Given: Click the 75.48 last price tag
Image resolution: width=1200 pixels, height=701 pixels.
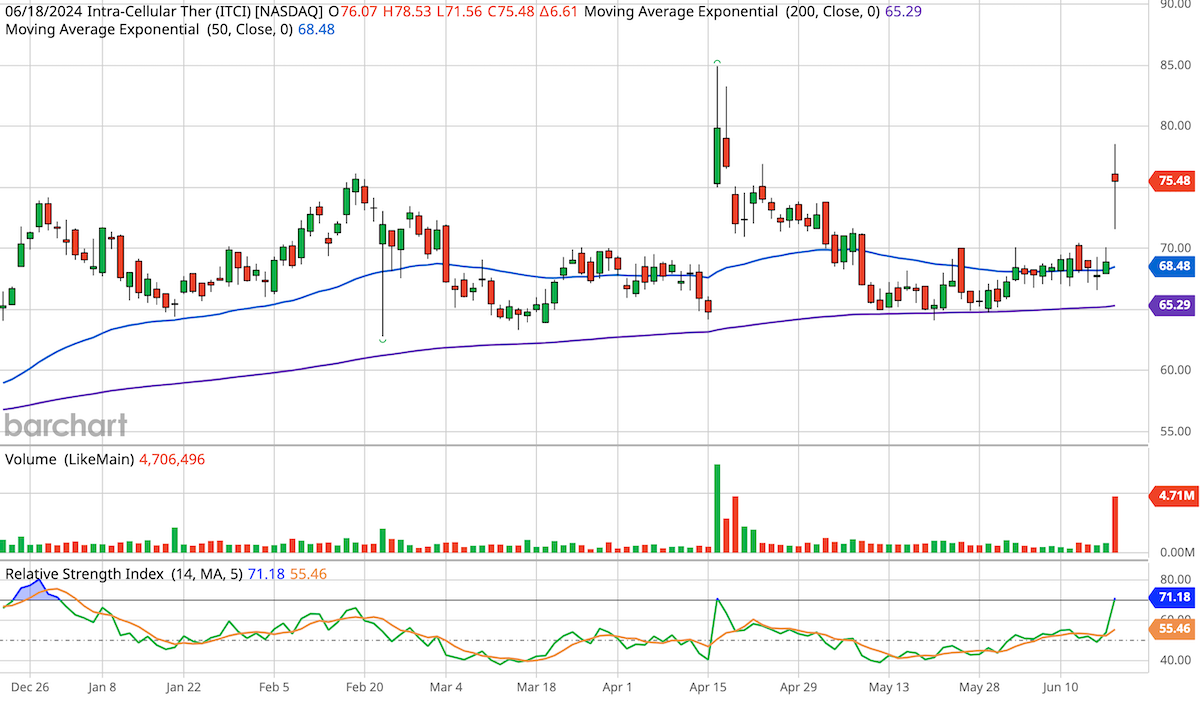Looking at the screenshot, I should [x=1172, y=181].
